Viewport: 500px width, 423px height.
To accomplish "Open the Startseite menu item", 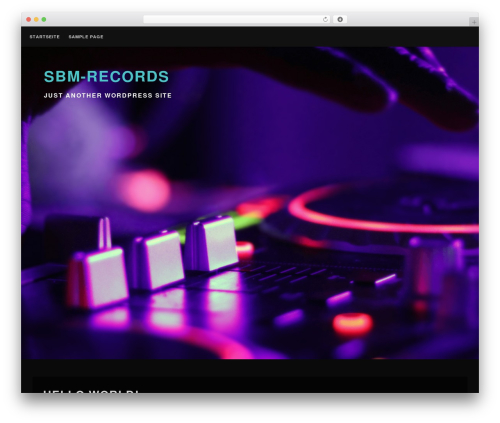I will (x=44, y=37).
